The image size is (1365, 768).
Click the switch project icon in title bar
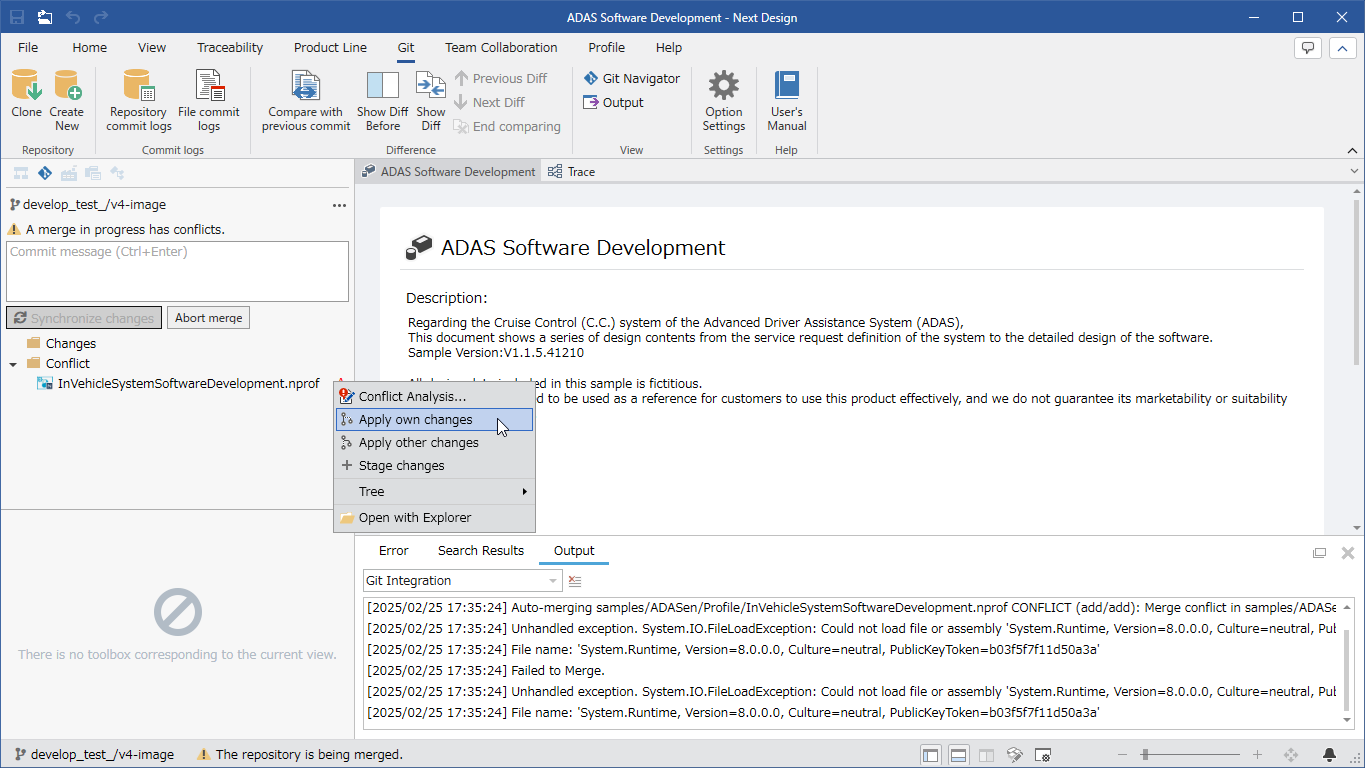45,17
